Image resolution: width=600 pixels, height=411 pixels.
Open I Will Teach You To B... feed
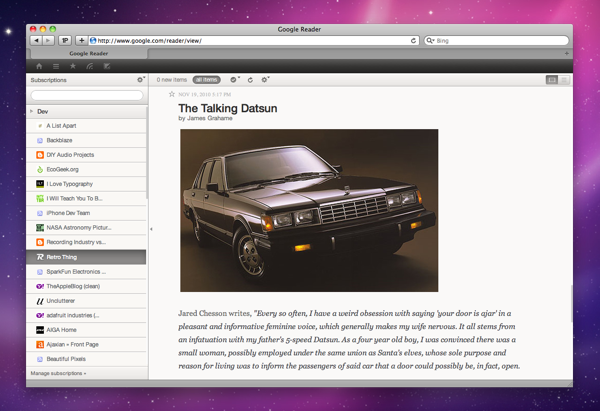pos(86,199)
